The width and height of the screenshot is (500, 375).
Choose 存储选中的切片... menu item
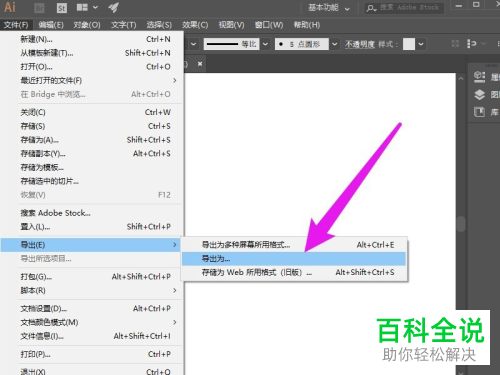point(92,181)
